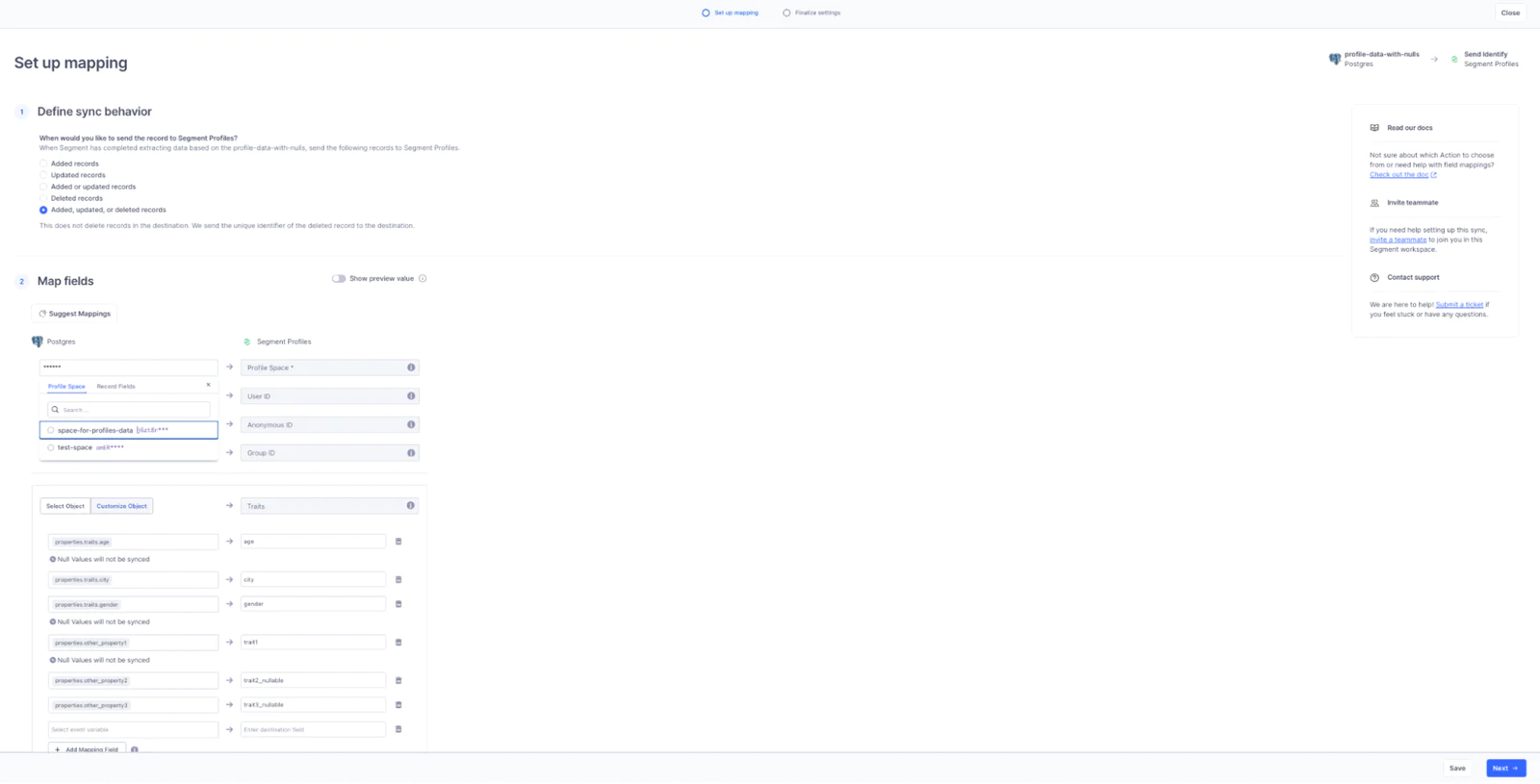Delete the trait2_nullable mapping row
The width and height of the screenshot is (1540, 784).
pos(398,681)
